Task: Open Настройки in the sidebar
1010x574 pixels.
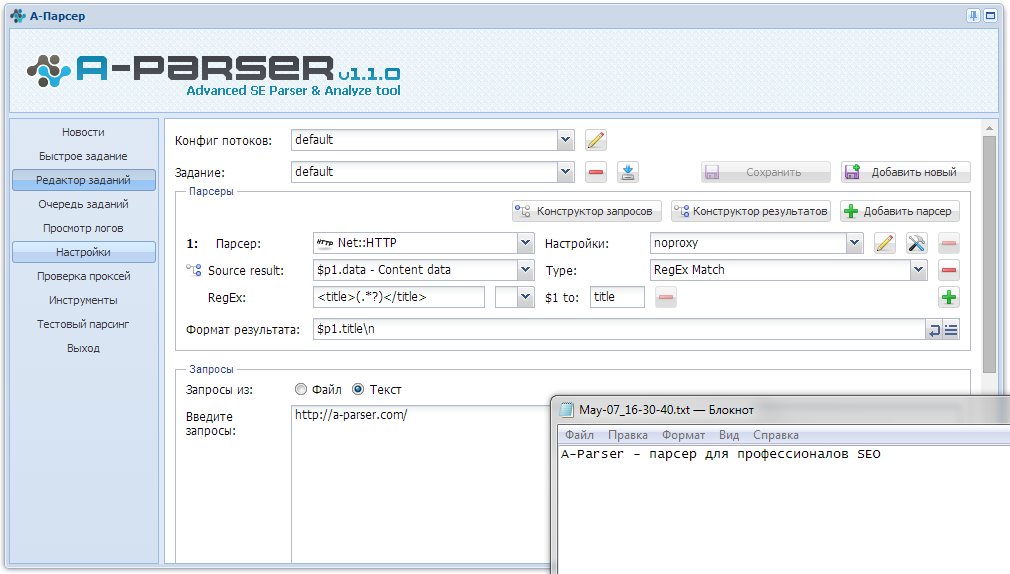Action: (83, 252)
